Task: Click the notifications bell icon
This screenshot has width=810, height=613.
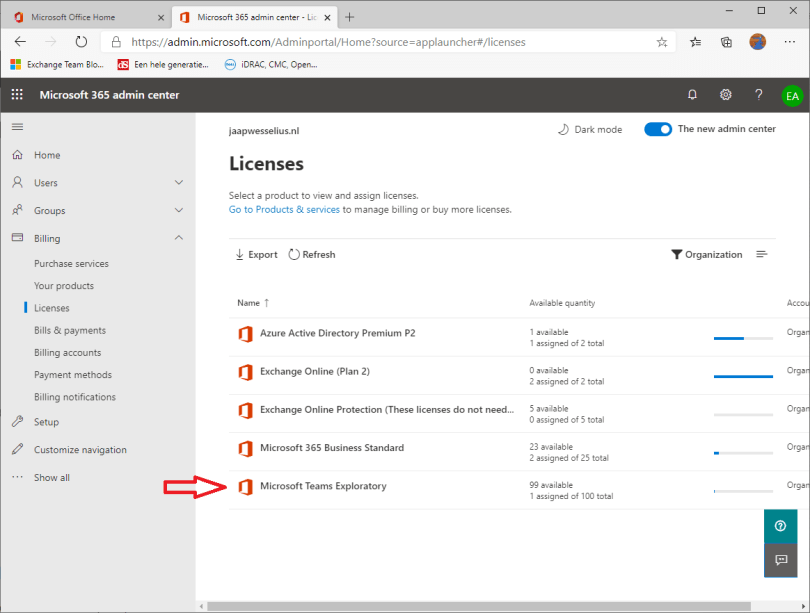Action: [692, 95]
